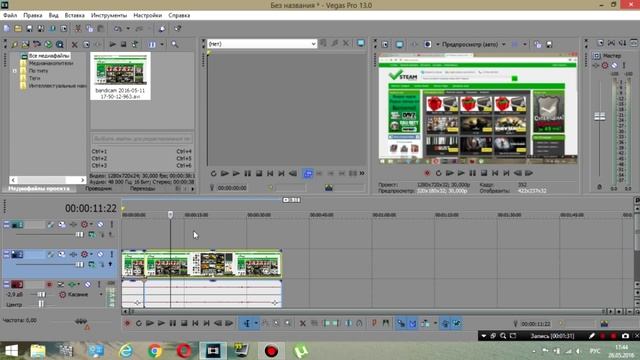
Task: Search project media with the magnifier icon
Action: coord(175,44)
